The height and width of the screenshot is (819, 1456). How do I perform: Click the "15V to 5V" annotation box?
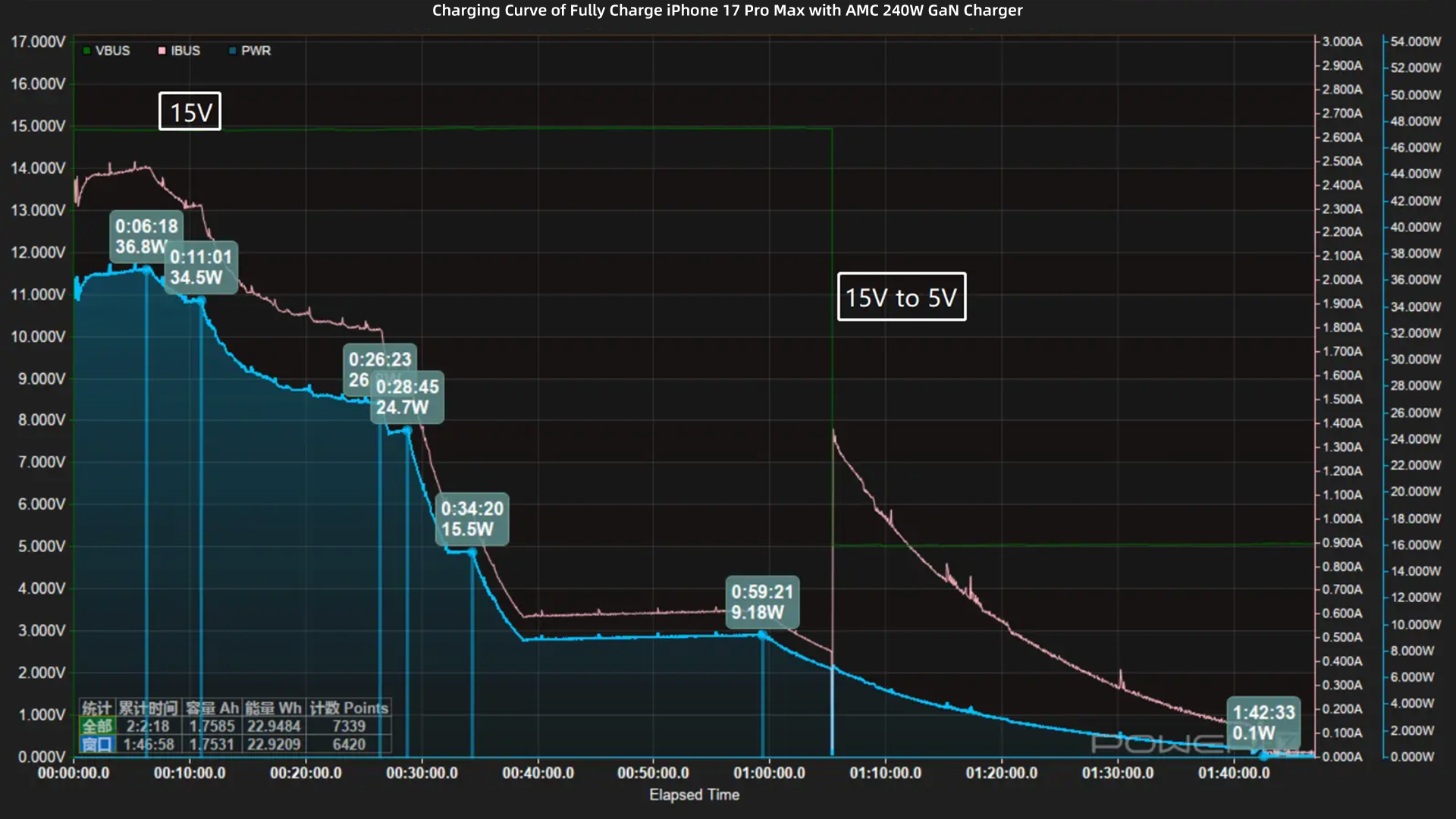tap(901, 297)
